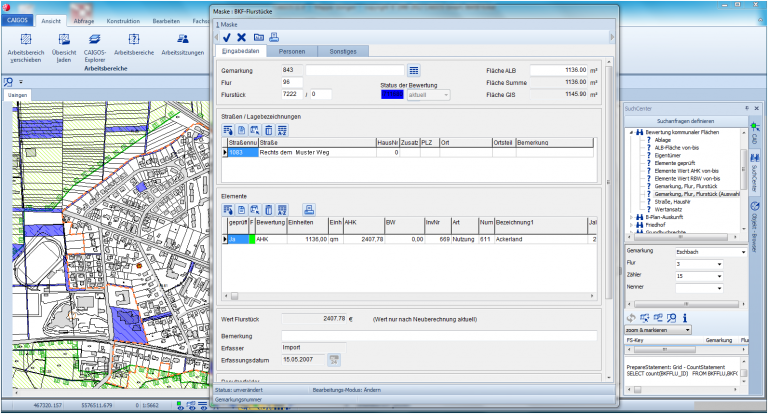Open the Gemarkung lookup grid icon
The height and width of the screenshot is (414, 768).
414,70
